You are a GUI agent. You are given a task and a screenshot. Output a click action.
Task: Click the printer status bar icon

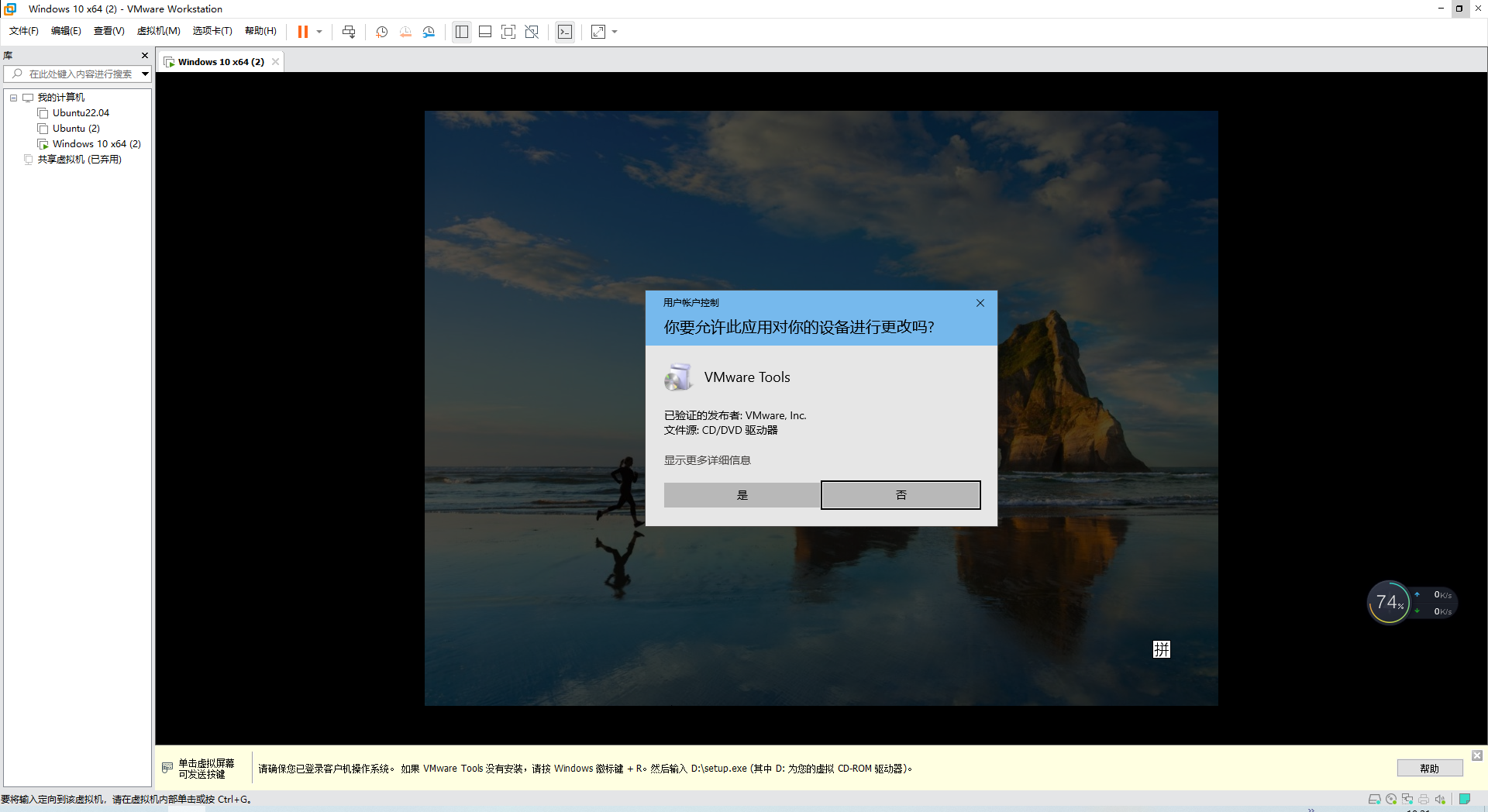pos(1424,800)
